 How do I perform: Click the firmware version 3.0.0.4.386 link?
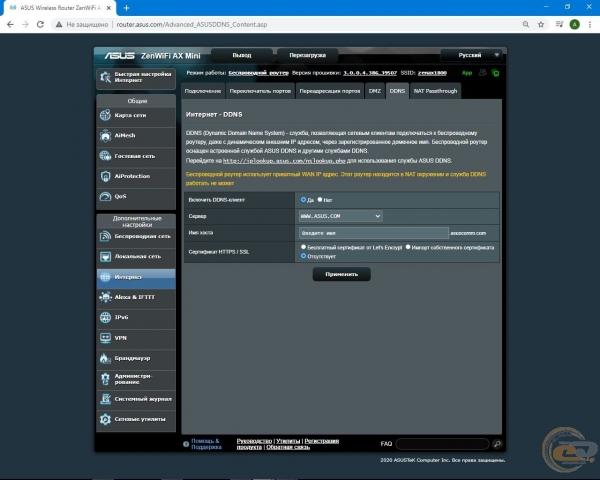[x=370, y=73]
